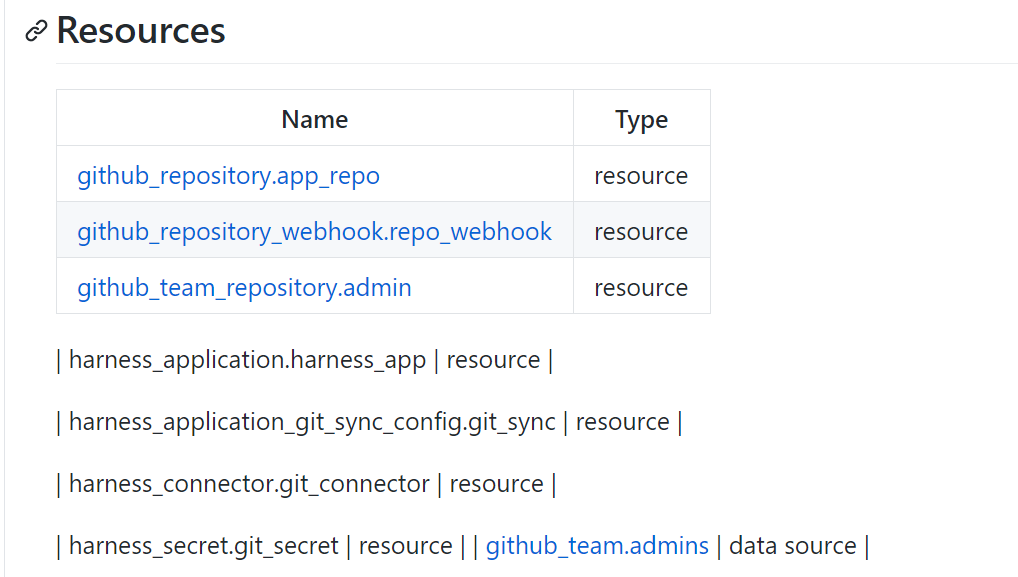Open the github_repository.app_repo link
1018x577 pixels.
pos(229,176)
